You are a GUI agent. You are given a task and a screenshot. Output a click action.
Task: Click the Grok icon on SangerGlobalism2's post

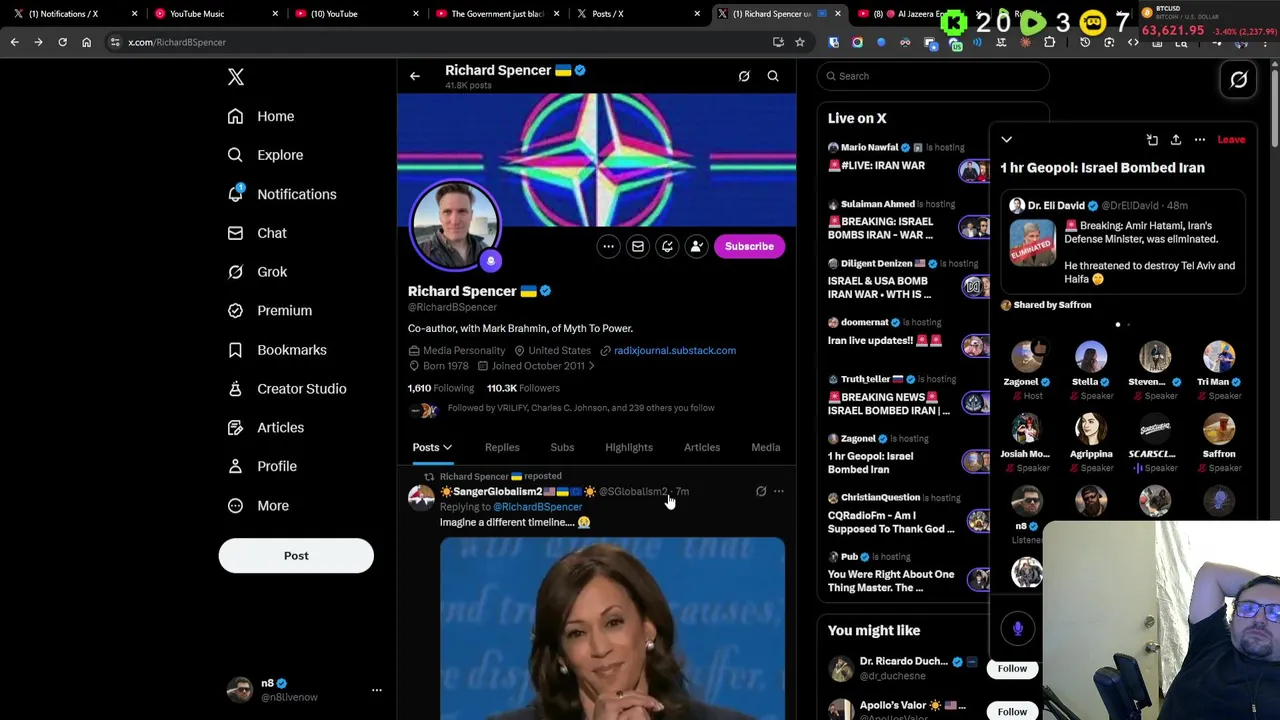pos(761,492)
